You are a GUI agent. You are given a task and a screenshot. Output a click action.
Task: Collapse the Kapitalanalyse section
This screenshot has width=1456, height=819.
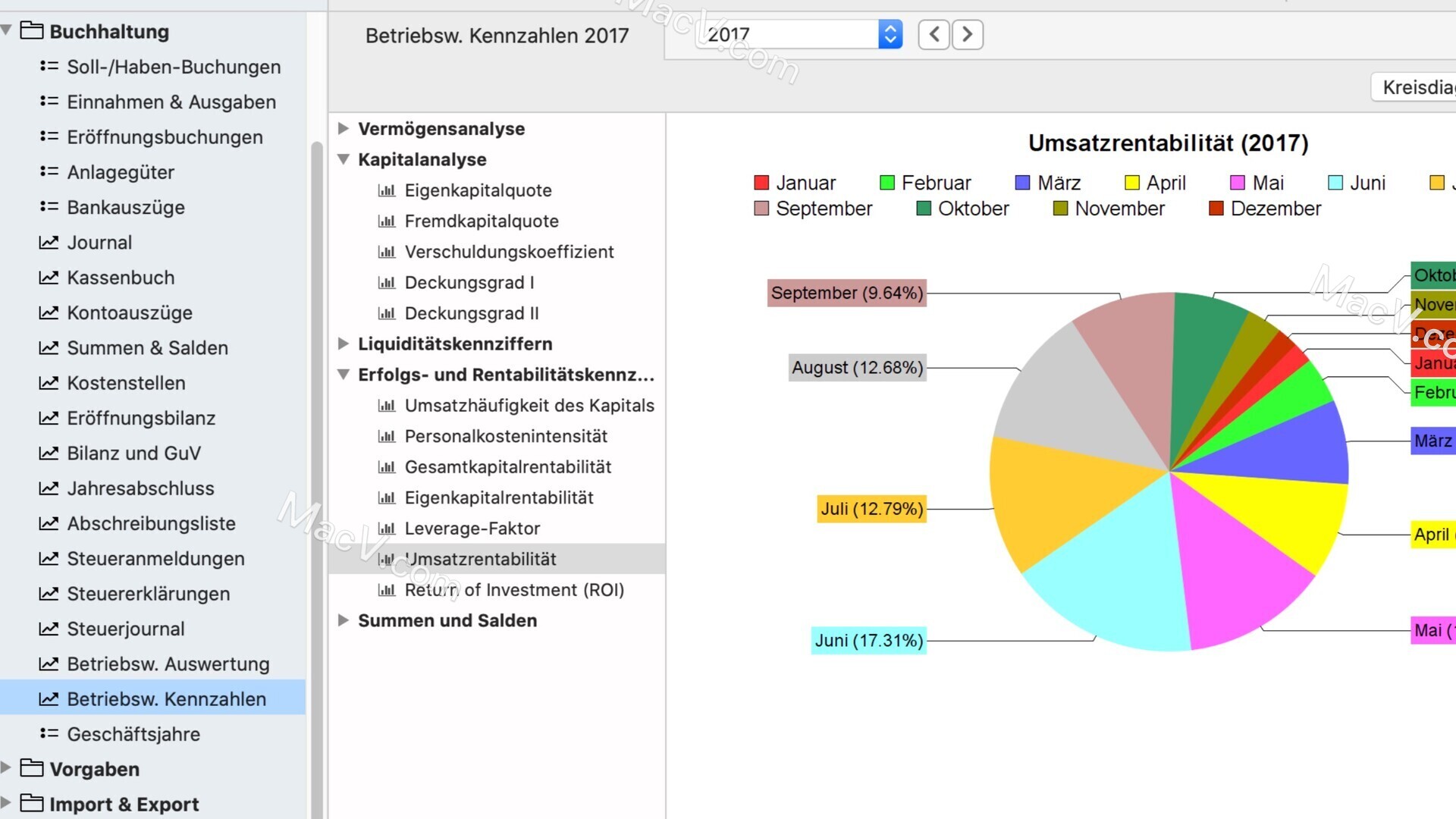(x=343, y=159)
